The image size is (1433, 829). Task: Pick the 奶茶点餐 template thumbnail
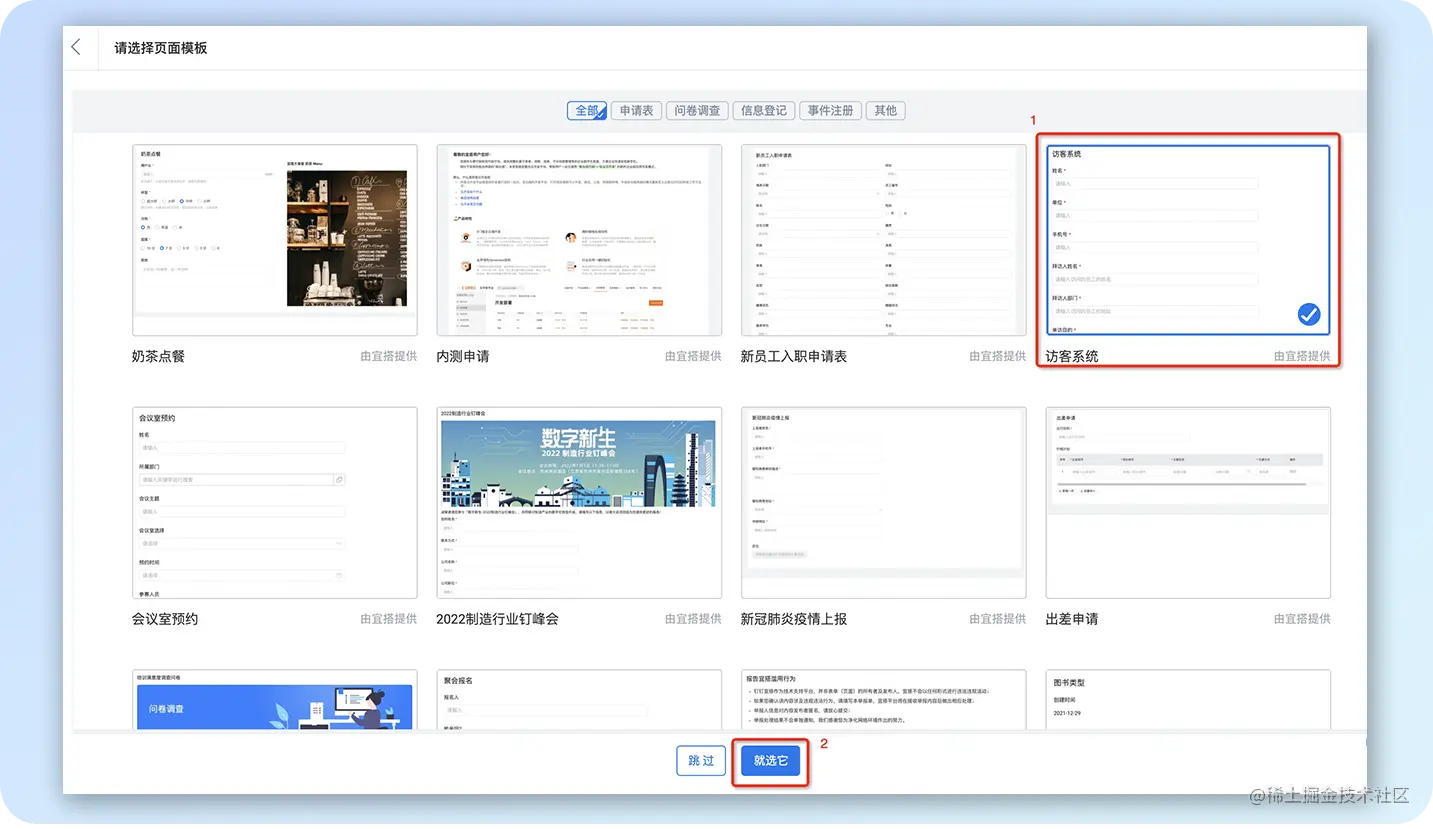(275, 240)
